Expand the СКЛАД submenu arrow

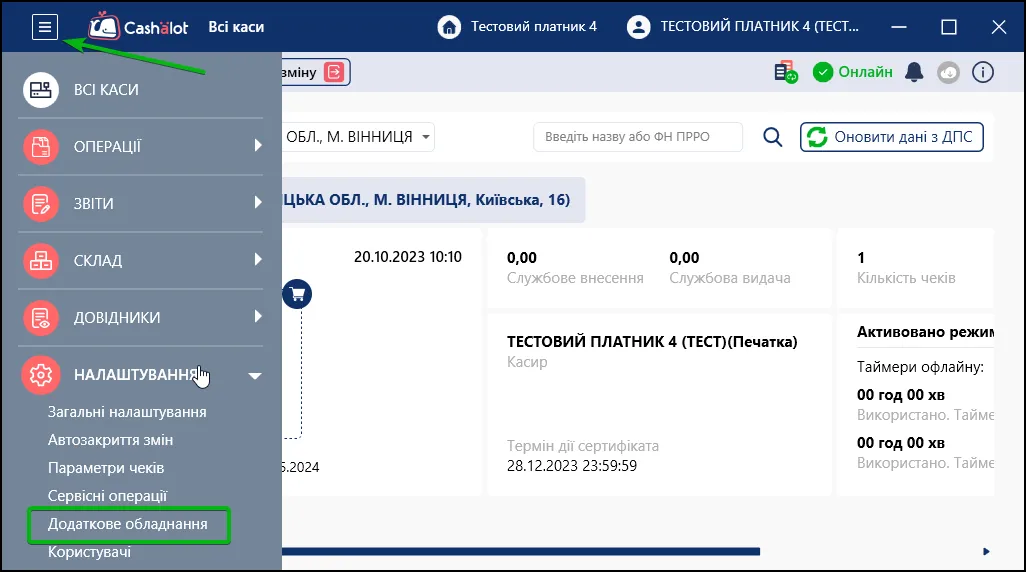(258, 259)
